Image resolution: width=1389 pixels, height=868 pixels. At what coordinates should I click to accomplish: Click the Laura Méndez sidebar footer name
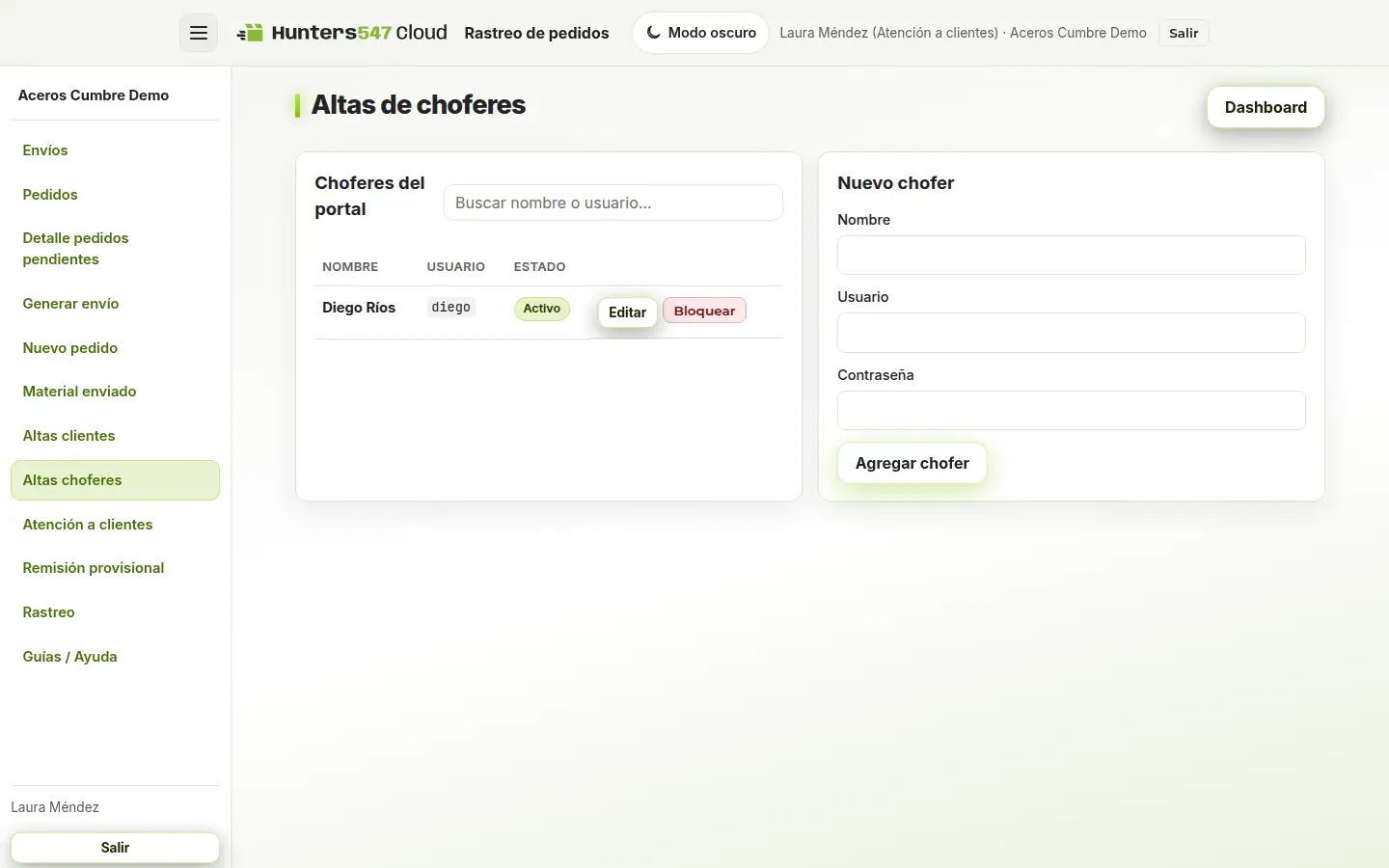point(55,807)
